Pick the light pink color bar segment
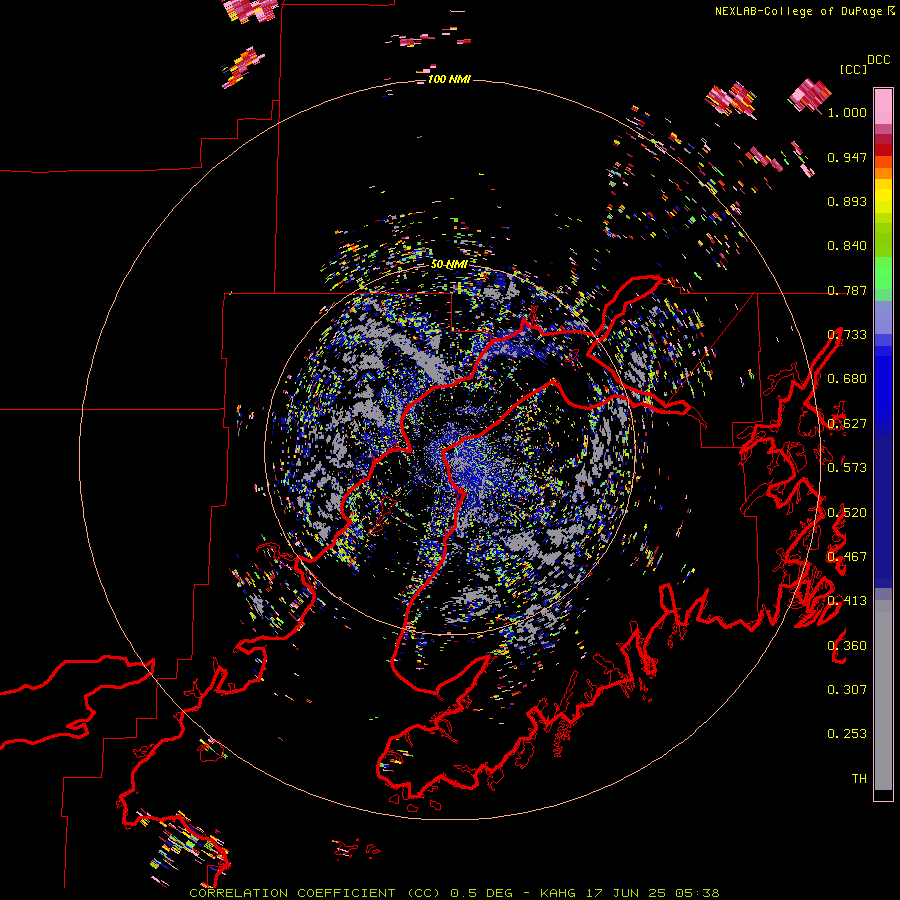 point(883,106)
